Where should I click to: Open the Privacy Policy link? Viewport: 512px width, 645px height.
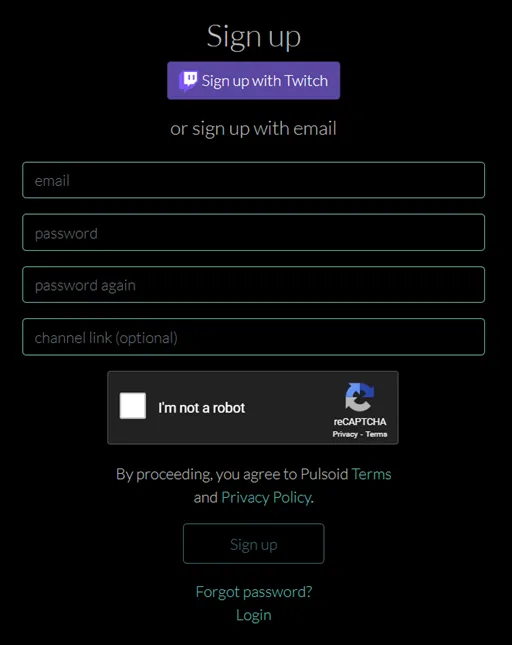(x=266, y=498)
